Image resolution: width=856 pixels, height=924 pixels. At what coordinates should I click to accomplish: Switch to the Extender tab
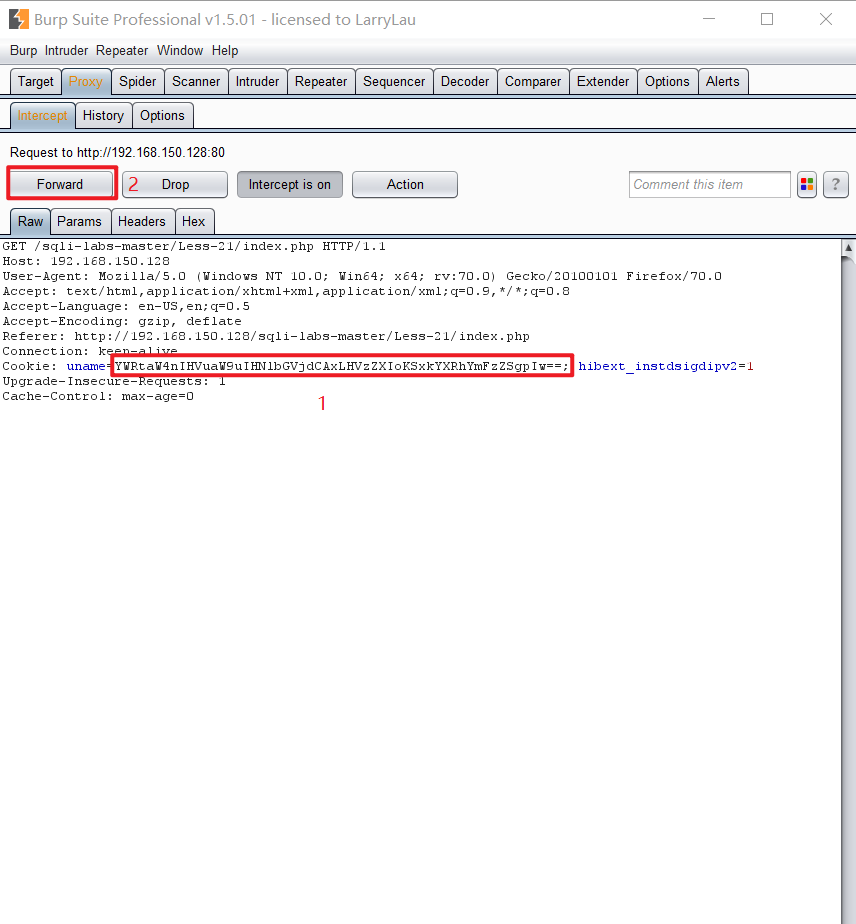(603, 81)
